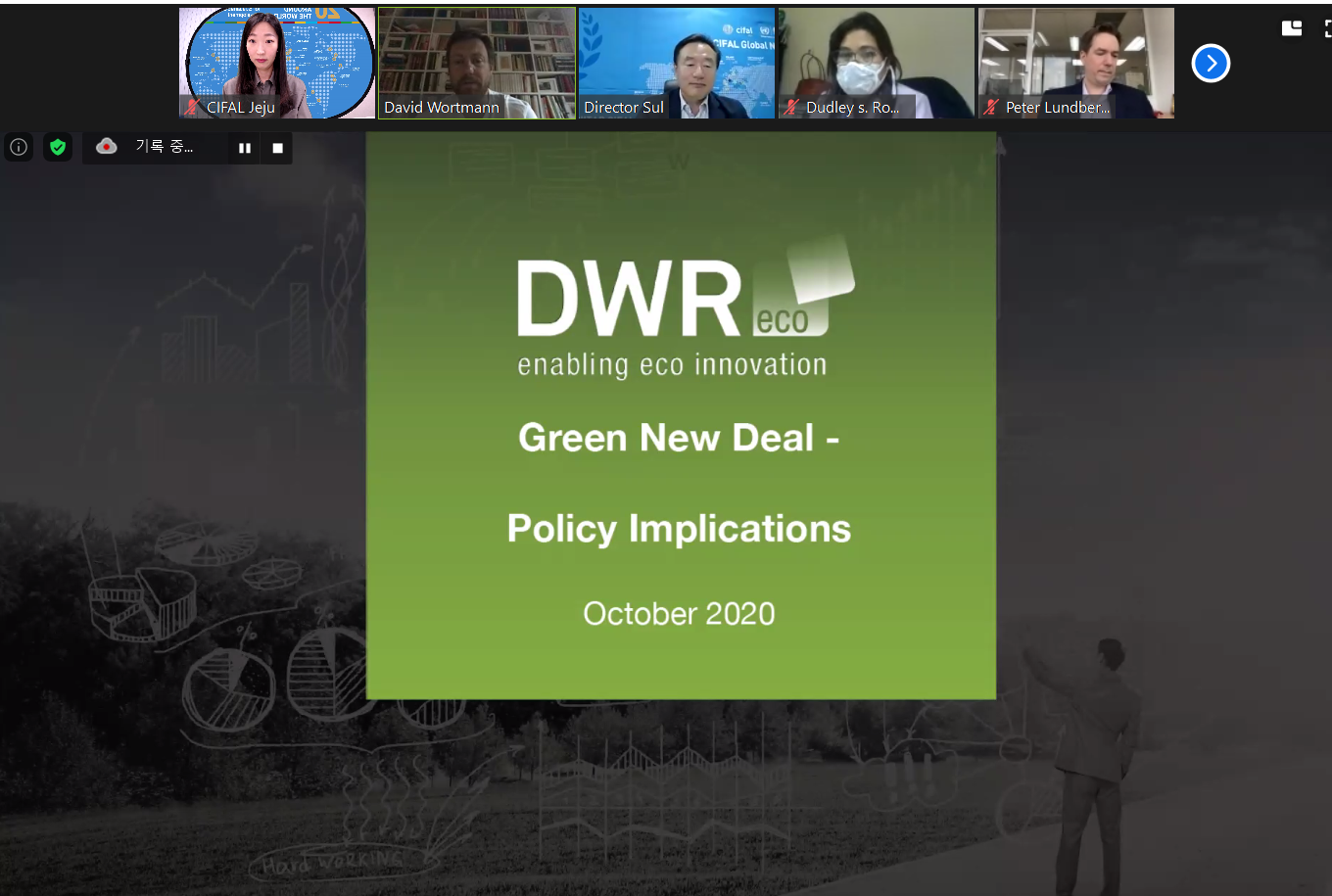
Task: Stop the cloud recording
Action: (277, 148)
